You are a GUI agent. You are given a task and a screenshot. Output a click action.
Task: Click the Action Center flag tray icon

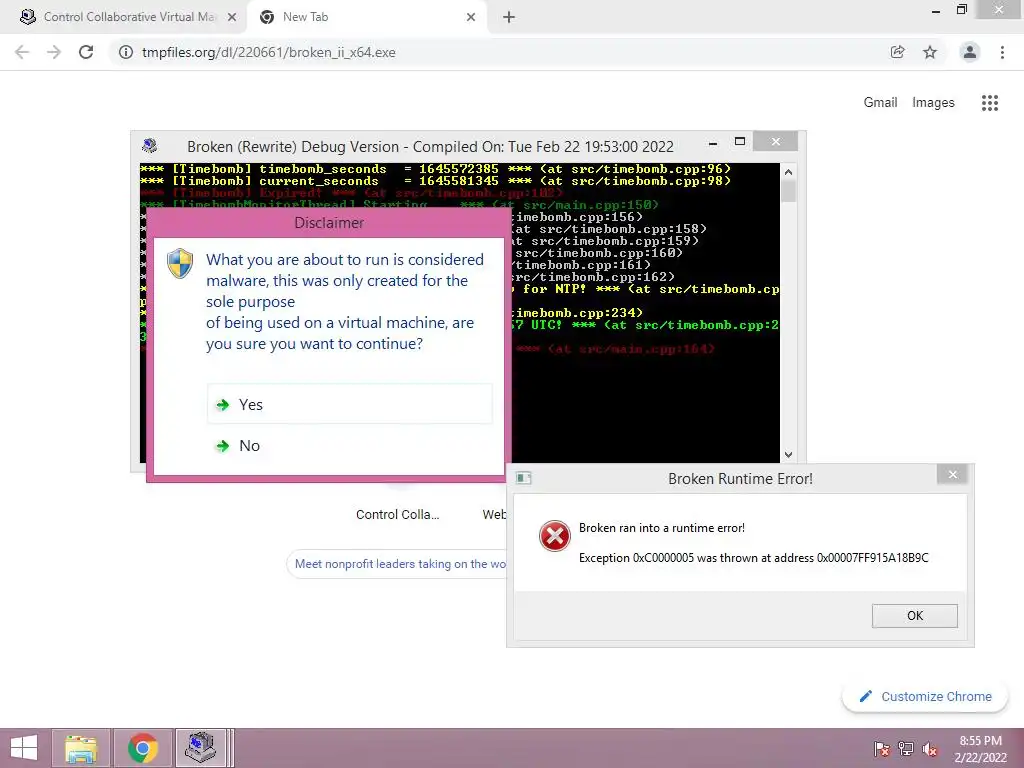(882, 749)
